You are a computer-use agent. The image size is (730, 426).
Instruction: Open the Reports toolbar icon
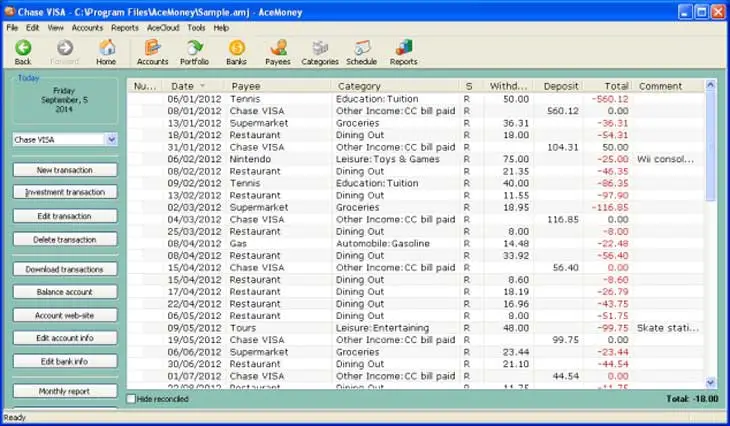coord(404,52)
